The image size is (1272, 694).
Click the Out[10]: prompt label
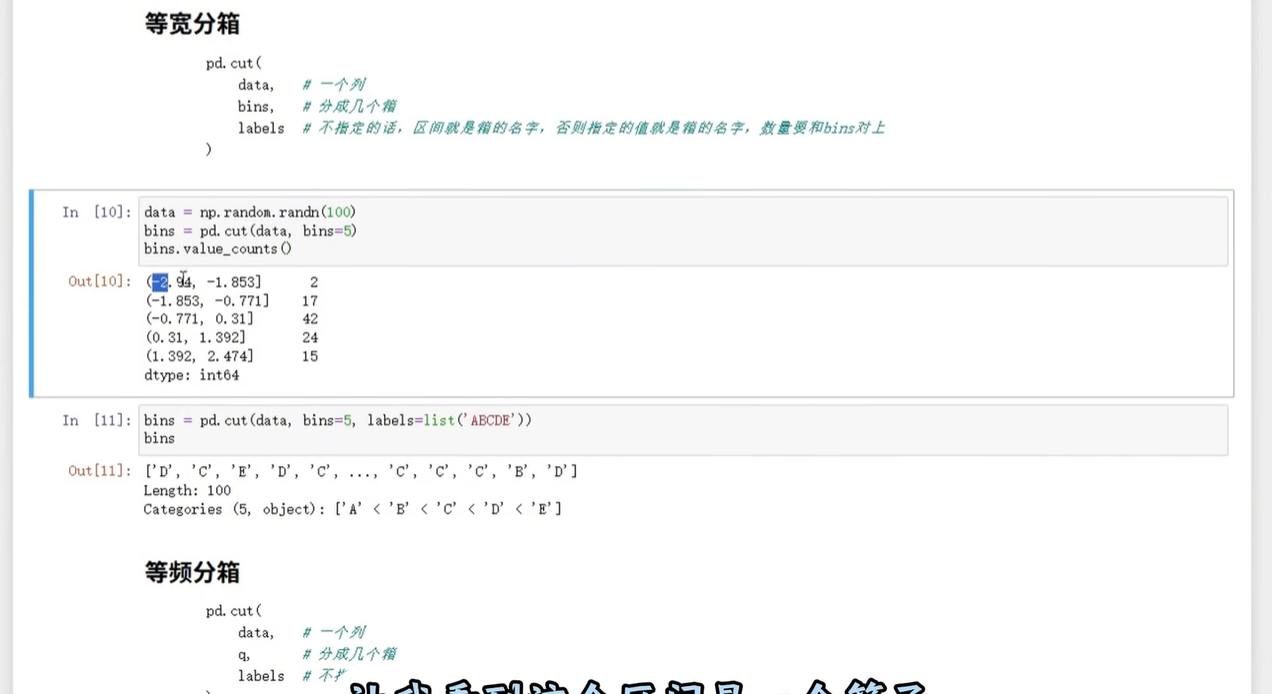(x=99, y=281)
